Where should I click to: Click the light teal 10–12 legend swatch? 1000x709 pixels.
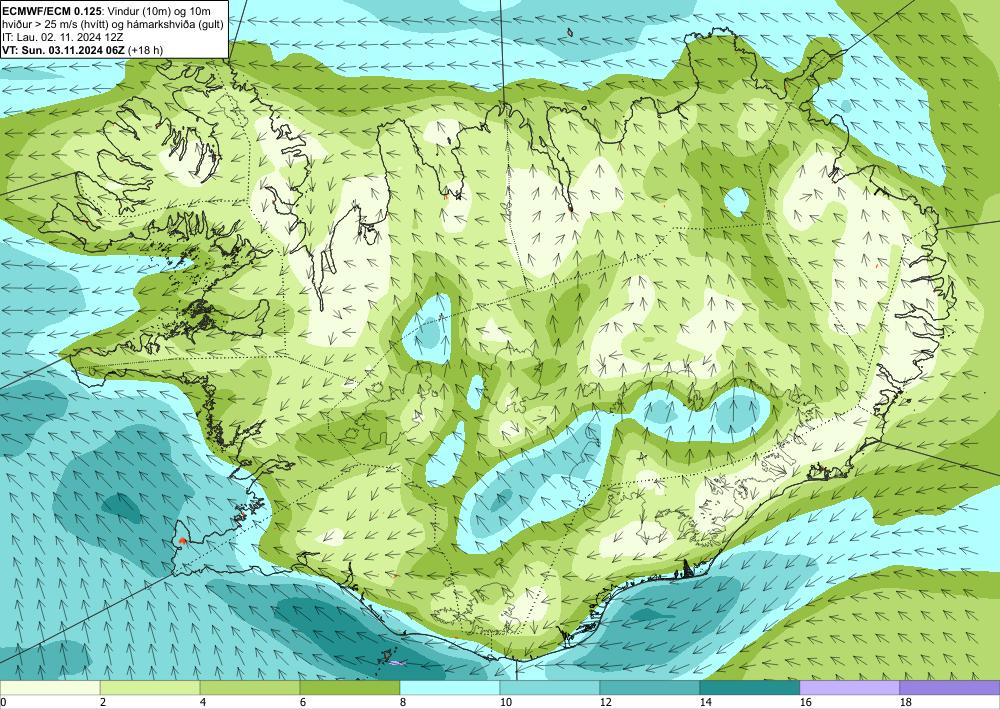(550, 687)
